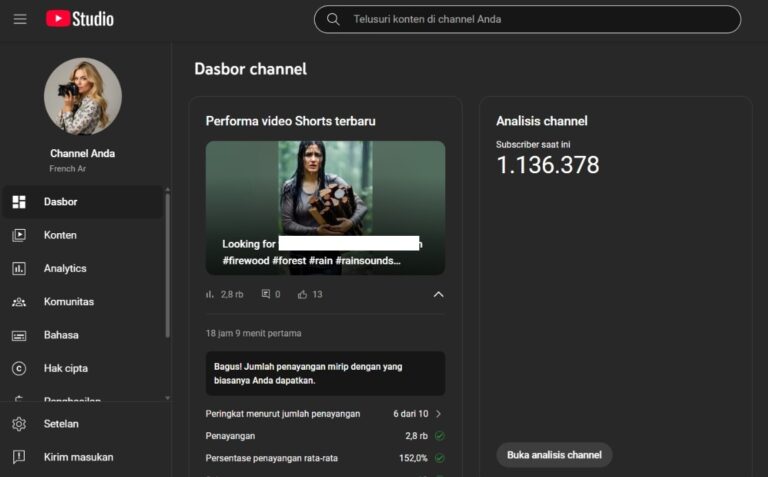Click the views bar chart icon
The height and width of the screenshot is (477, 768).
[x=210, y=295]
